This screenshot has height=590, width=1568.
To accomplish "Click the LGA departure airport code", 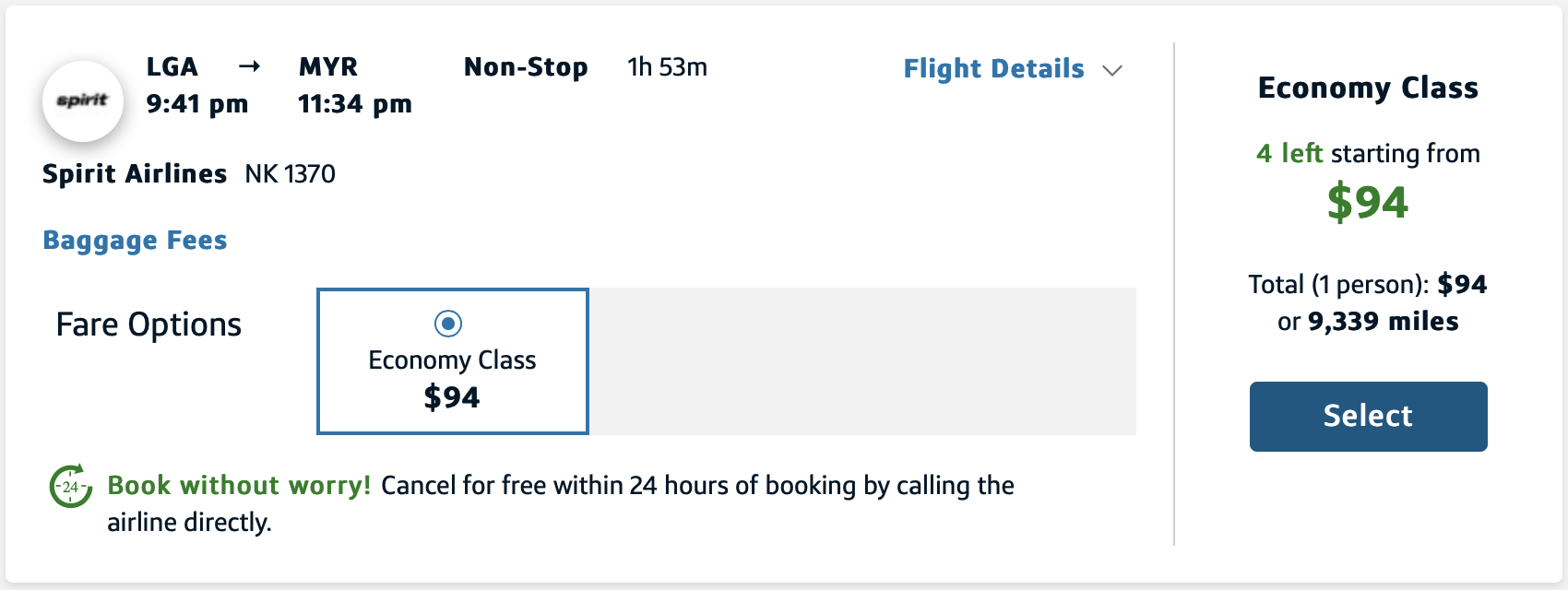I will 171,66.
